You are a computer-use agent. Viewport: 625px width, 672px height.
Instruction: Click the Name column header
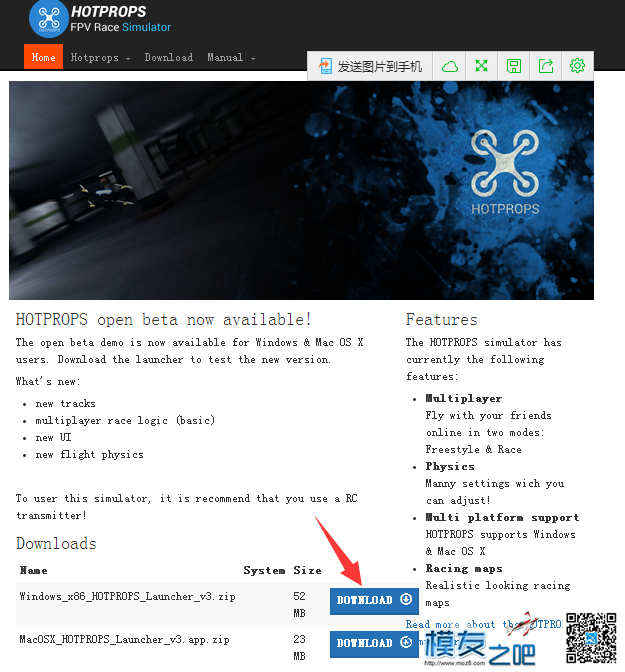tap(33, 570)
